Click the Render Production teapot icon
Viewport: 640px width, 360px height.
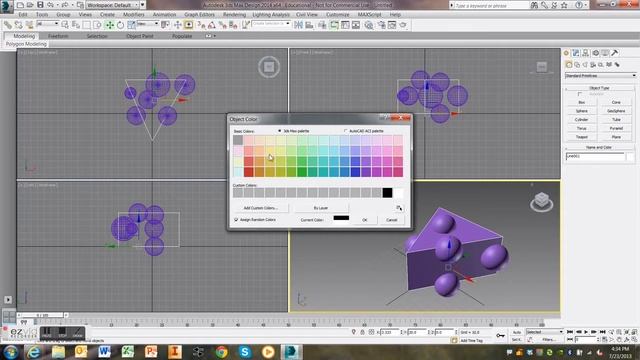(x=403, y=25)
